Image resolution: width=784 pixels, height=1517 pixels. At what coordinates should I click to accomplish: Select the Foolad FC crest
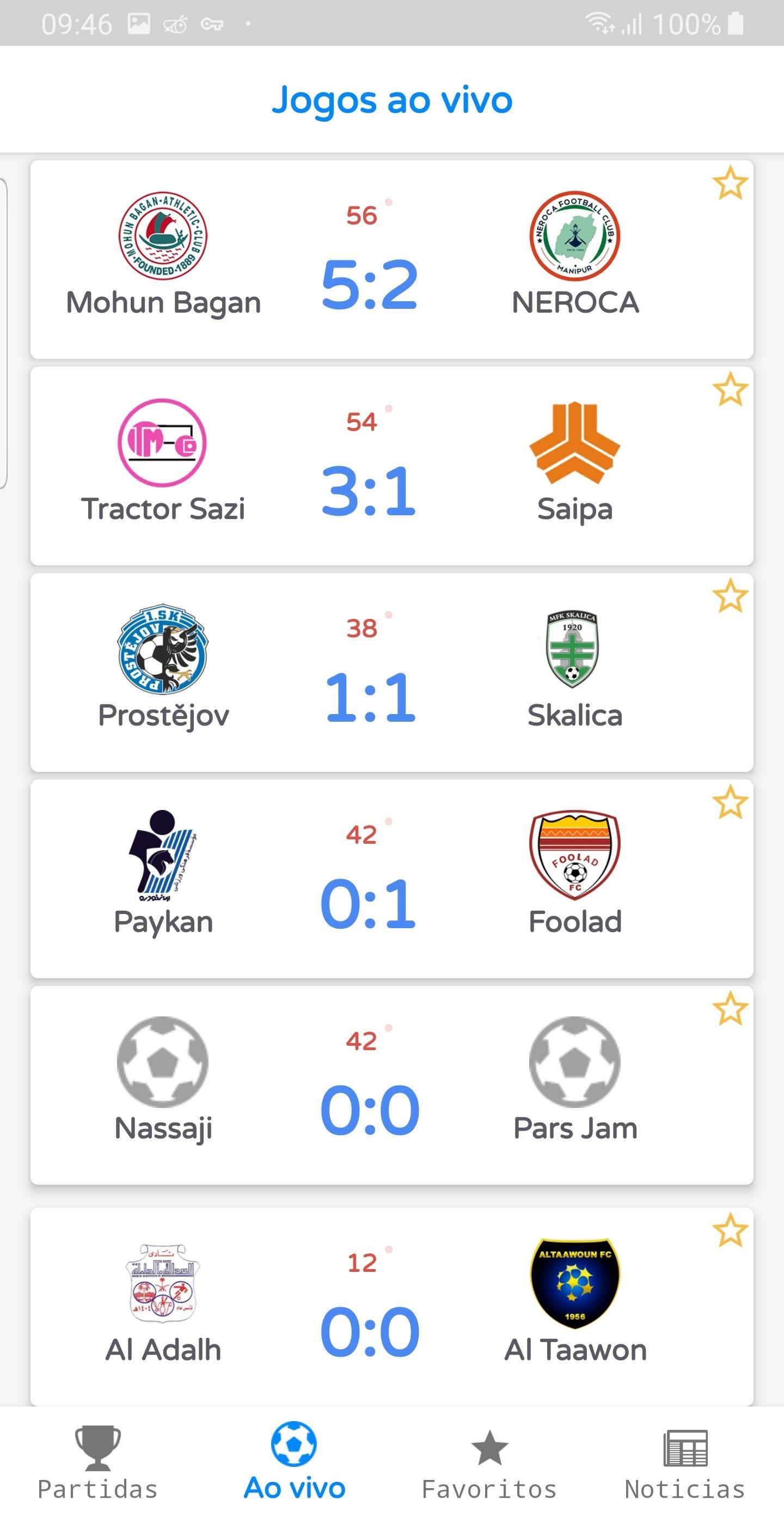pos(574,856)
